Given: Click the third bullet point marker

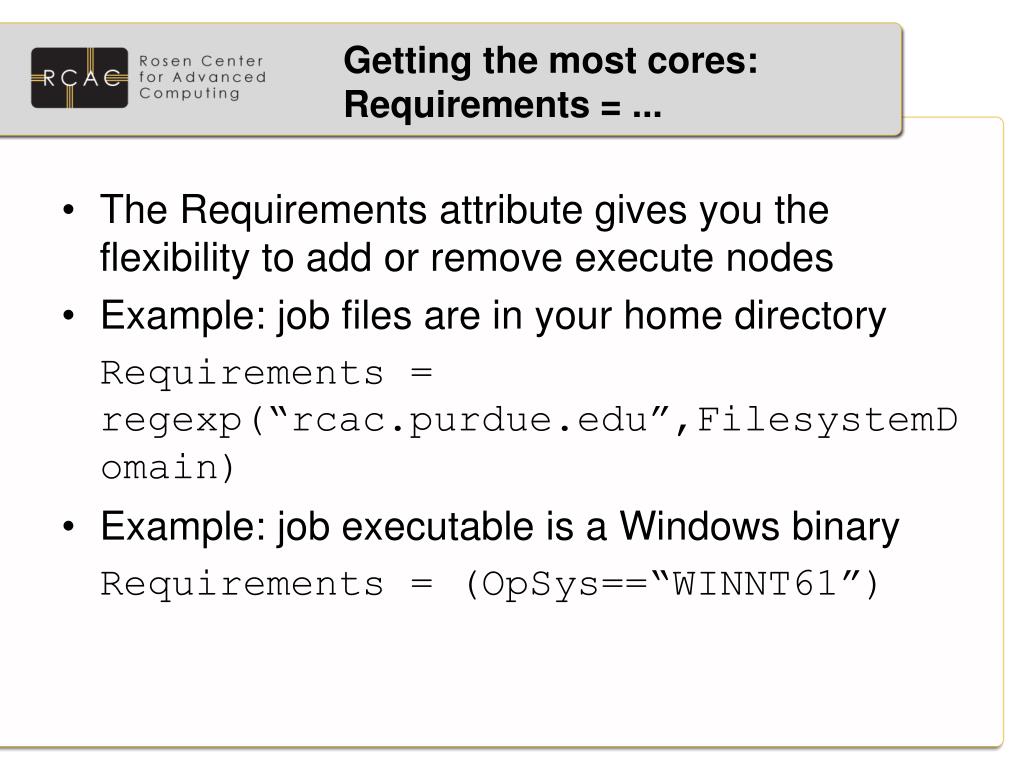Looking at the screenshot, I should click(x=69, y=527).
